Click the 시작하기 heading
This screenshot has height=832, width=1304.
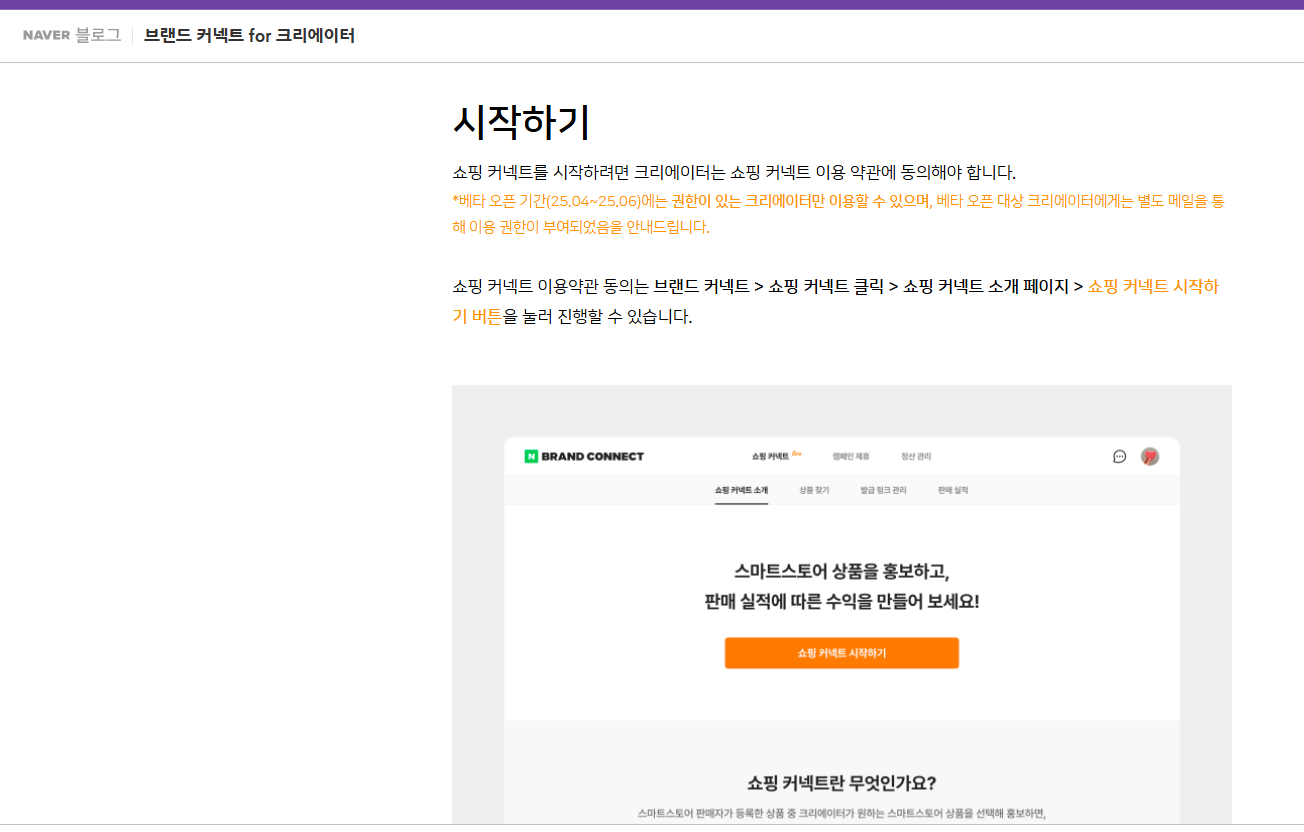(x=521, y=122)
